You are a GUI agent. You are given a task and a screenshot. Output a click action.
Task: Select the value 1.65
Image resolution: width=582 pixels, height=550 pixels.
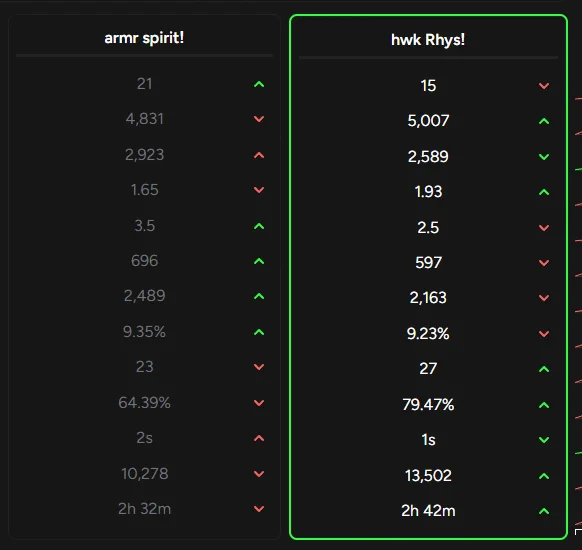click(x=144, y=190)
